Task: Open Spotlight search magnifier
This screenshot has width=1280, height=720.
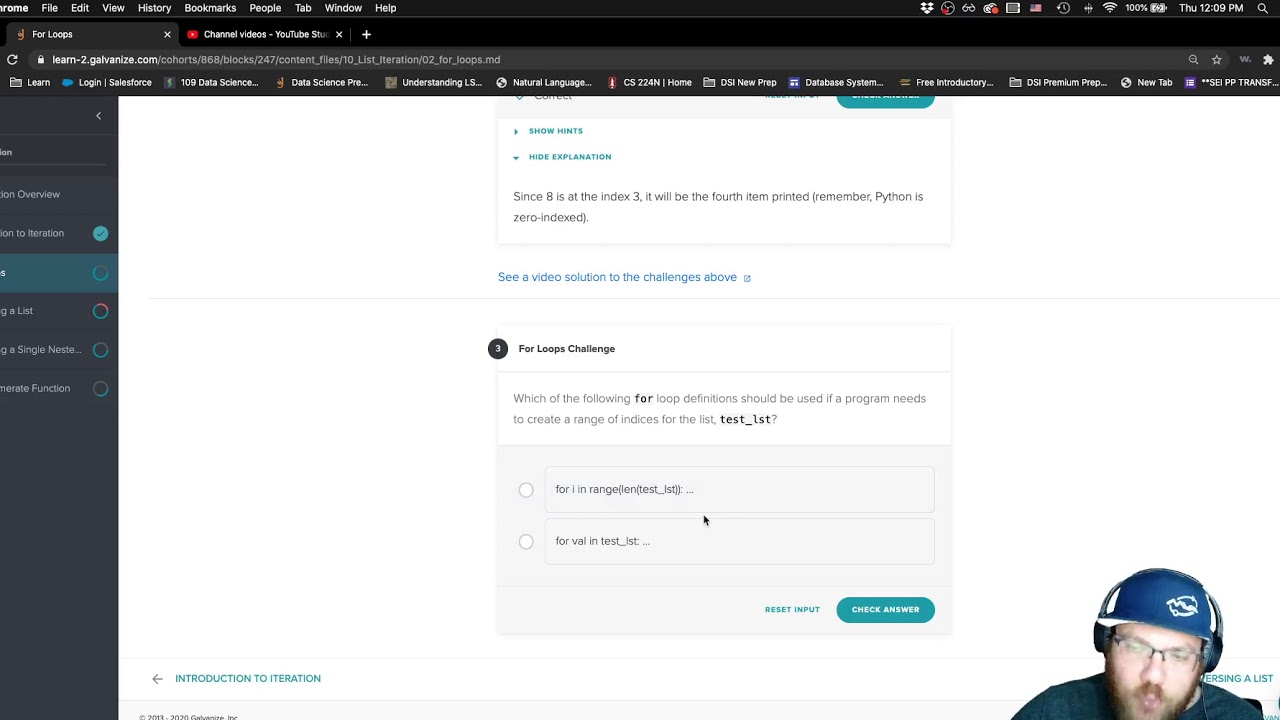Action: tap(1263, 8)
